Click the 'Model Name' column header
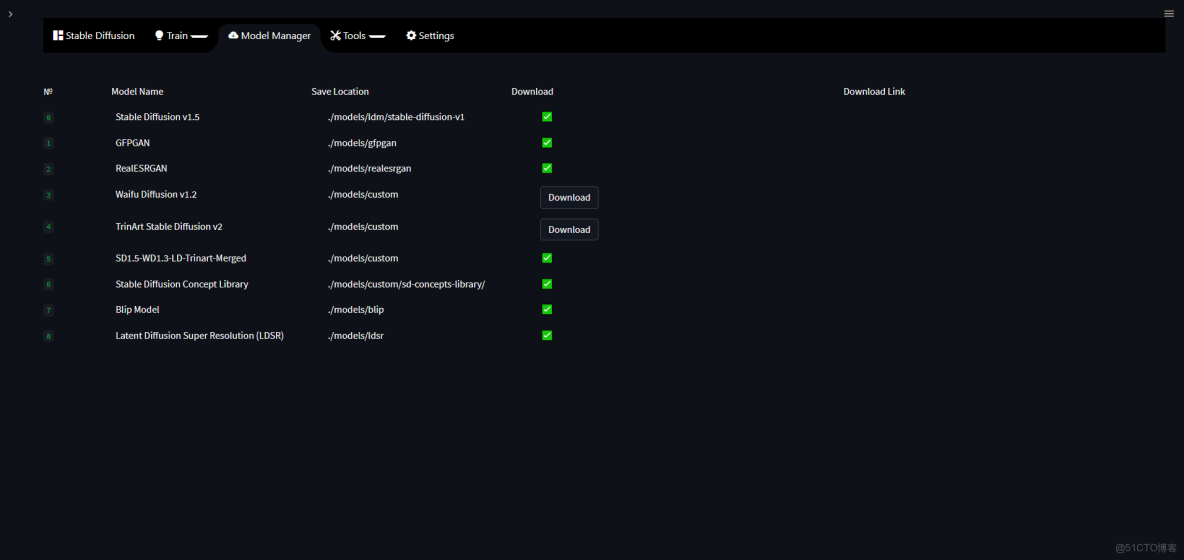This screenshot has width=1184, height=560. 137,91
